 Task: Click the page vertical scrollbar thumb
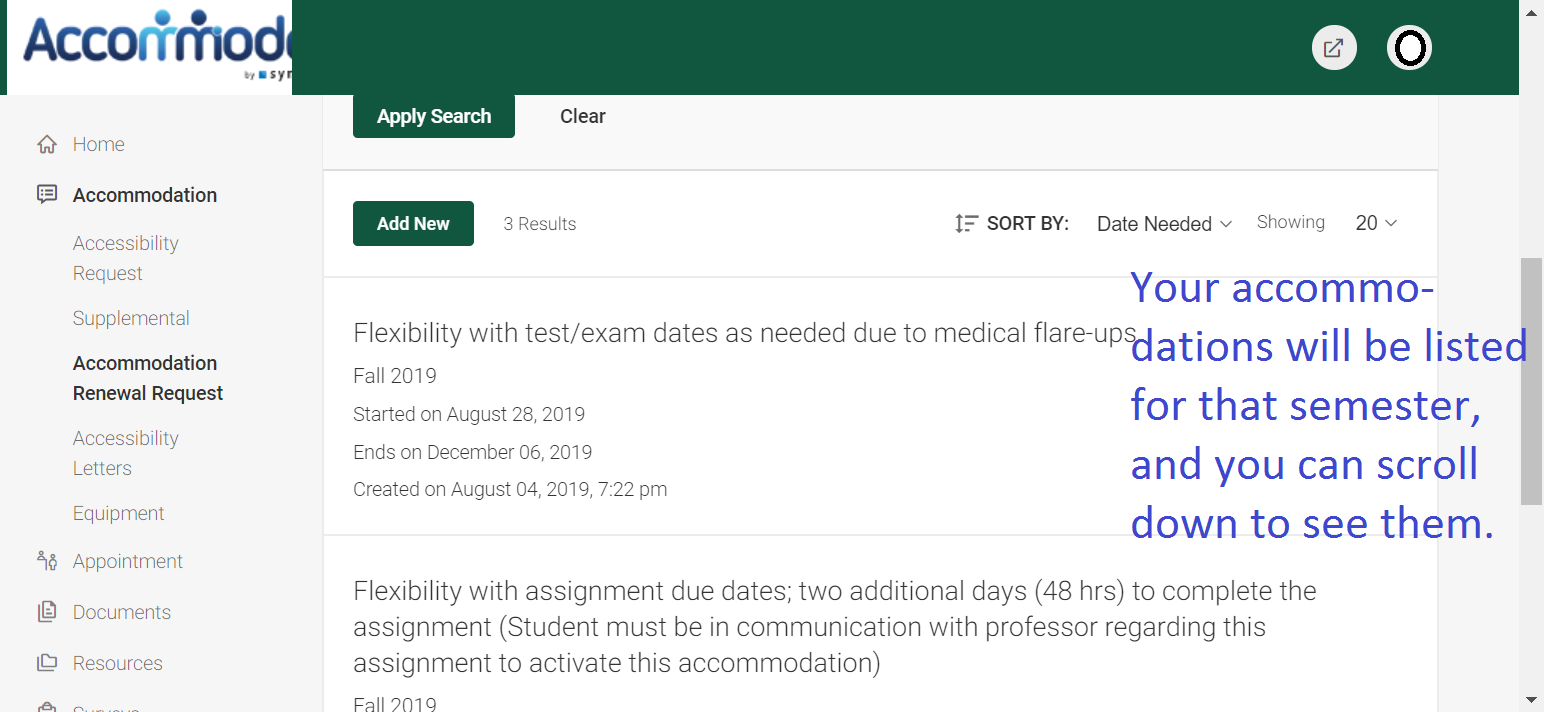[1531, 380]
